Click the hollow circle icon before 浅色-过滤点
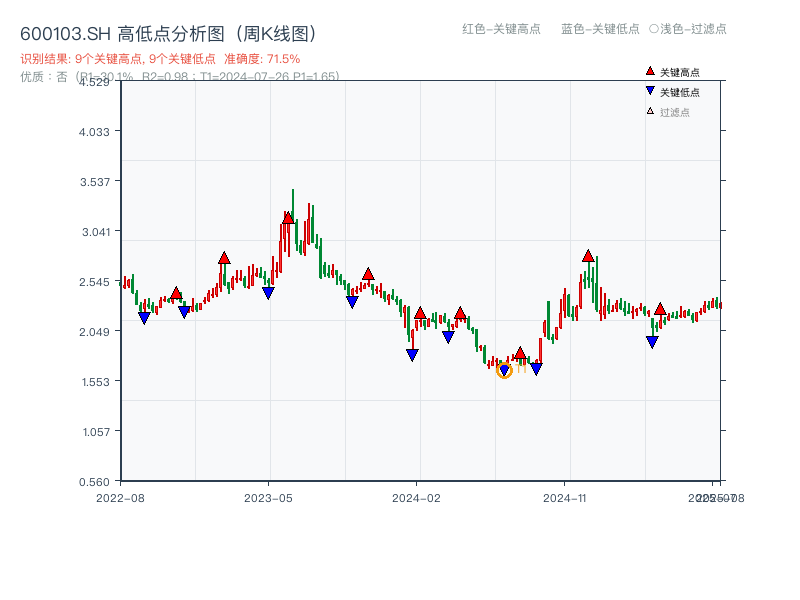Viewport: 800px width, 600px height. [655, 30]
